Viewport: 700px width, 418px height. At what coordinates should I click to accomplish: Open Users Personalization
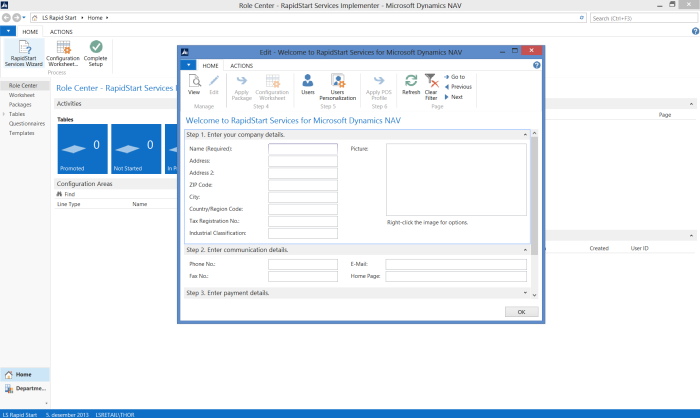click(x=338, y=85)
